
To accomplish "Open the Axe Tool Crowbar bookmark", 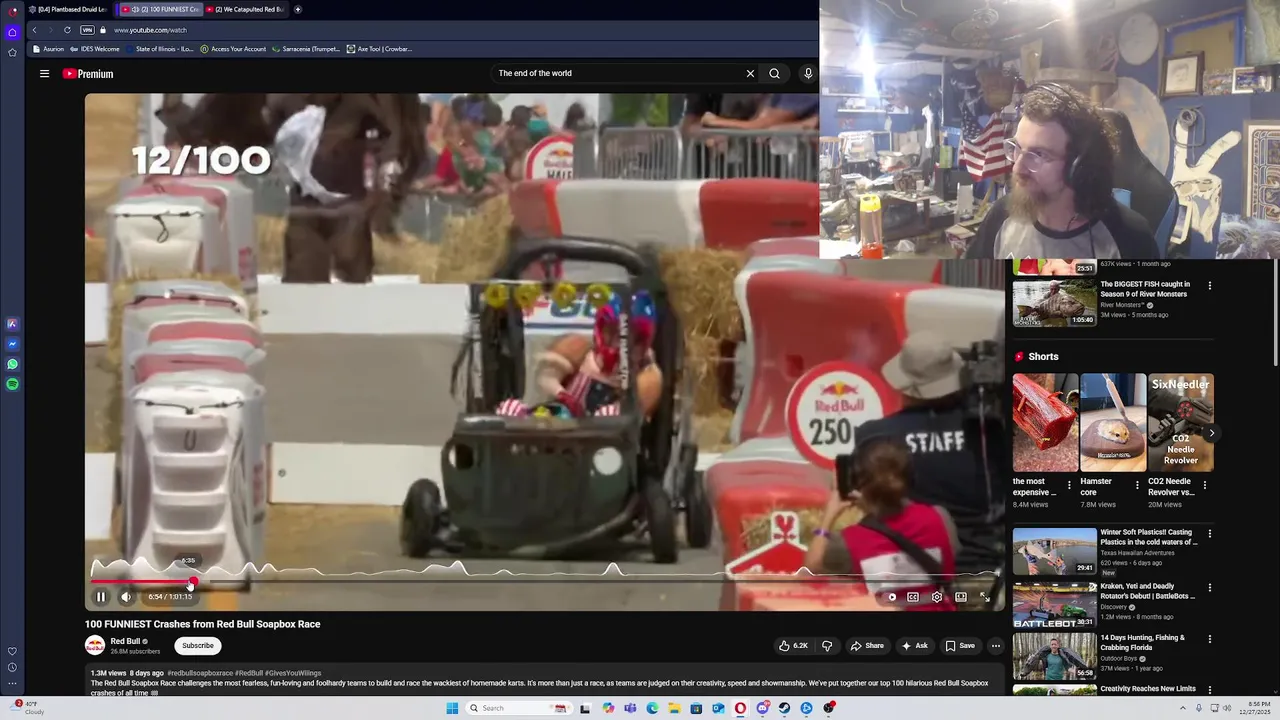I will tap(379, 48).
